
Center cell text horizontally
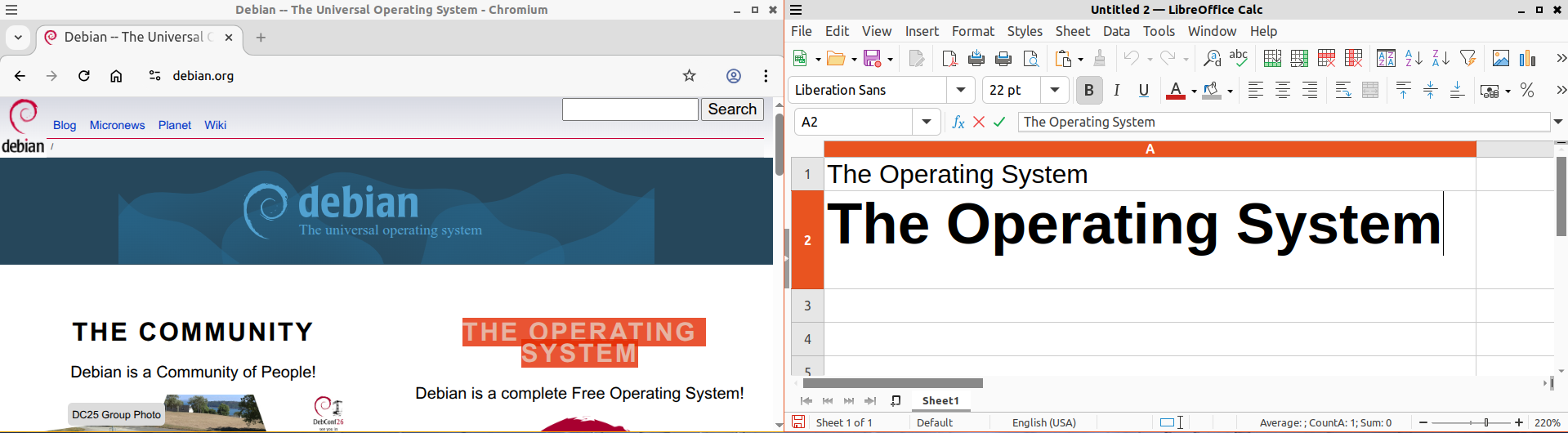click(1283, 91)
